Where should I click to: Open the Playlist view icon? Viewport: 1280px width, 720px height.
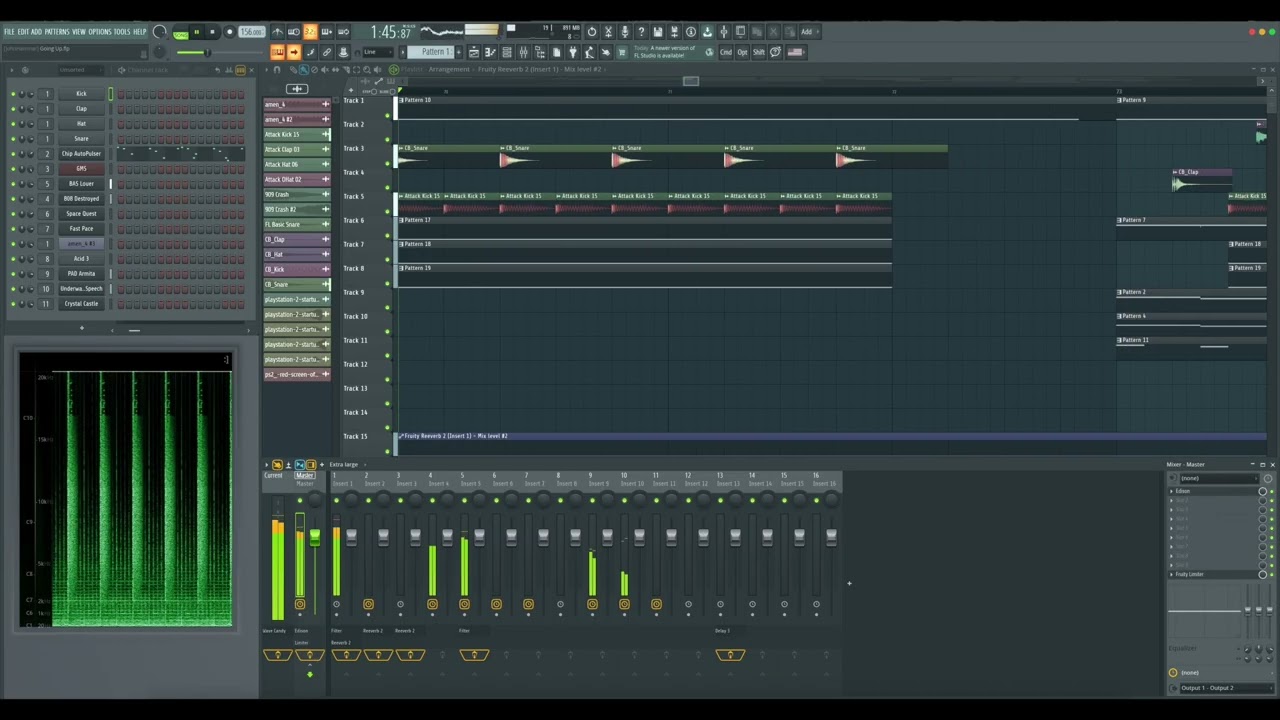[x=474, y=52]
